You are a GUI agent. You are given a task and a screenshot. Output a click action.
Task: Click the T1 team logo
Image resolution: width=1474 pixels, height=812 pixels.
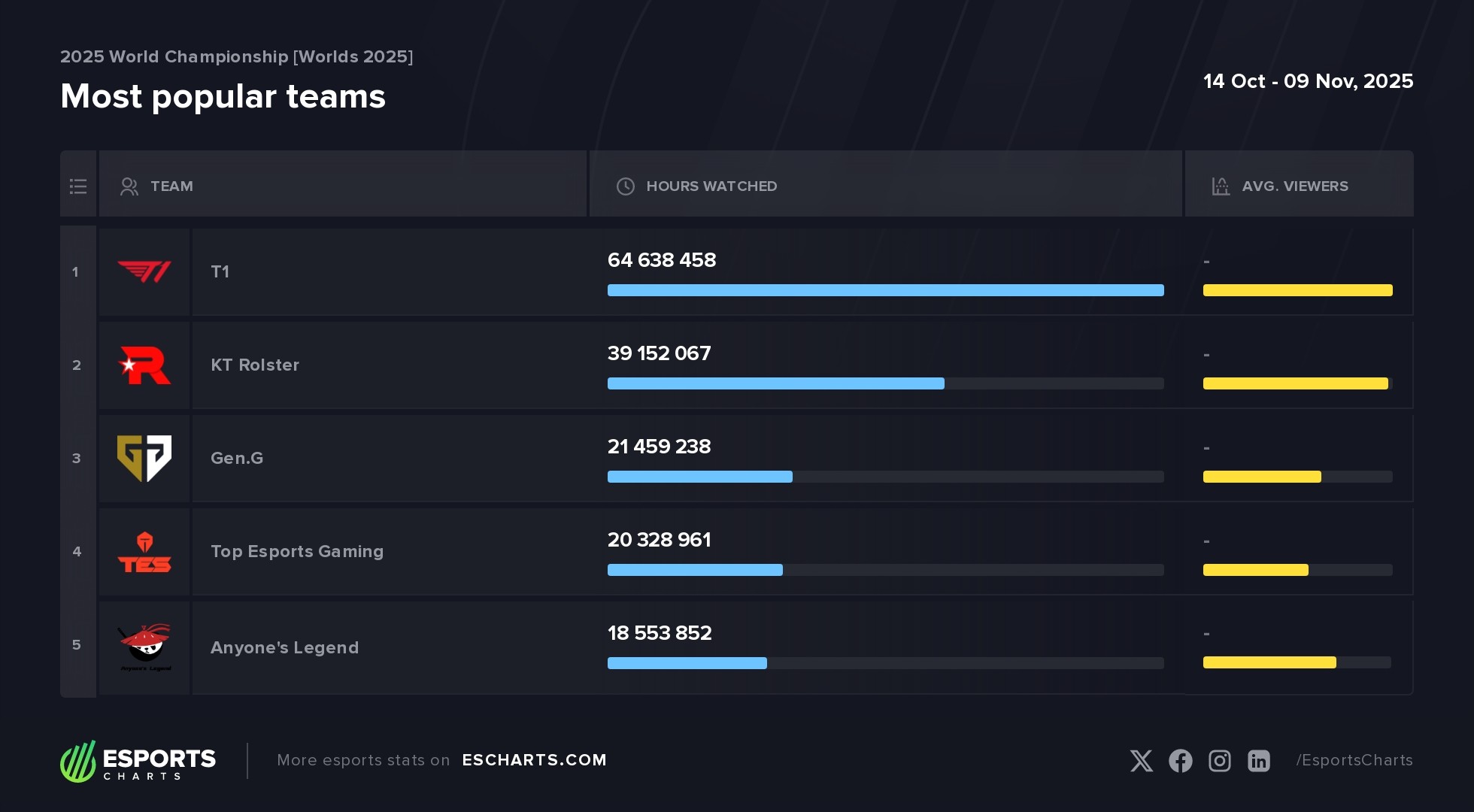[144, 271]
